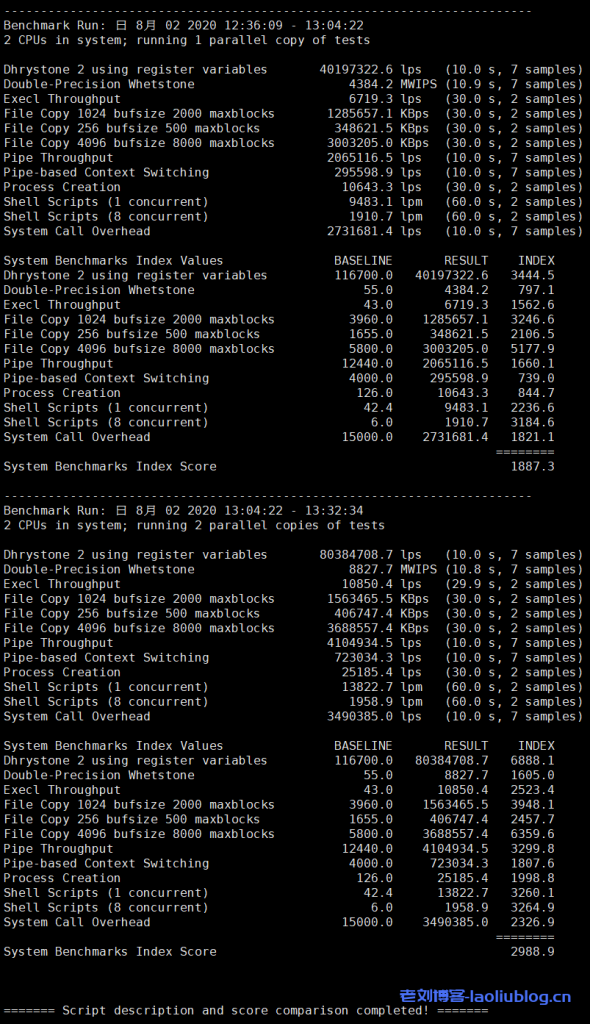590x1024 pixels.
Task: Select the index value 3299.8
Action: (533, 849)
